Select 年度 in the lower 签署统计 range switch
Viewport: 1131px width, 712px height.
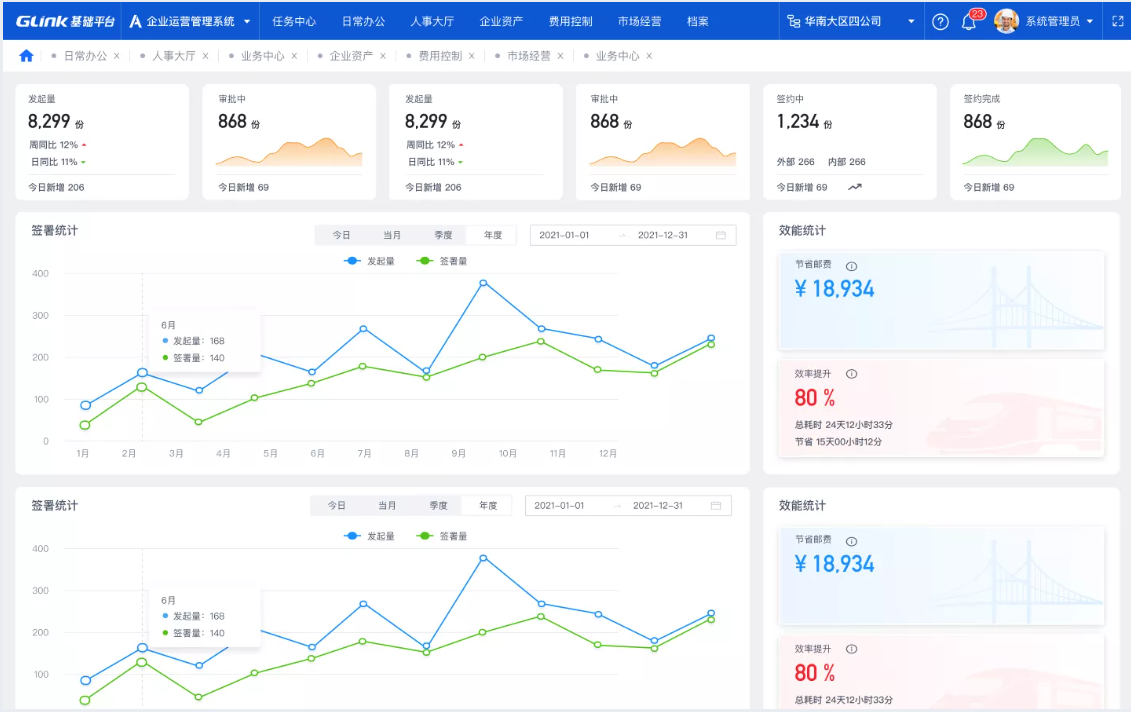tap(488, 506)
